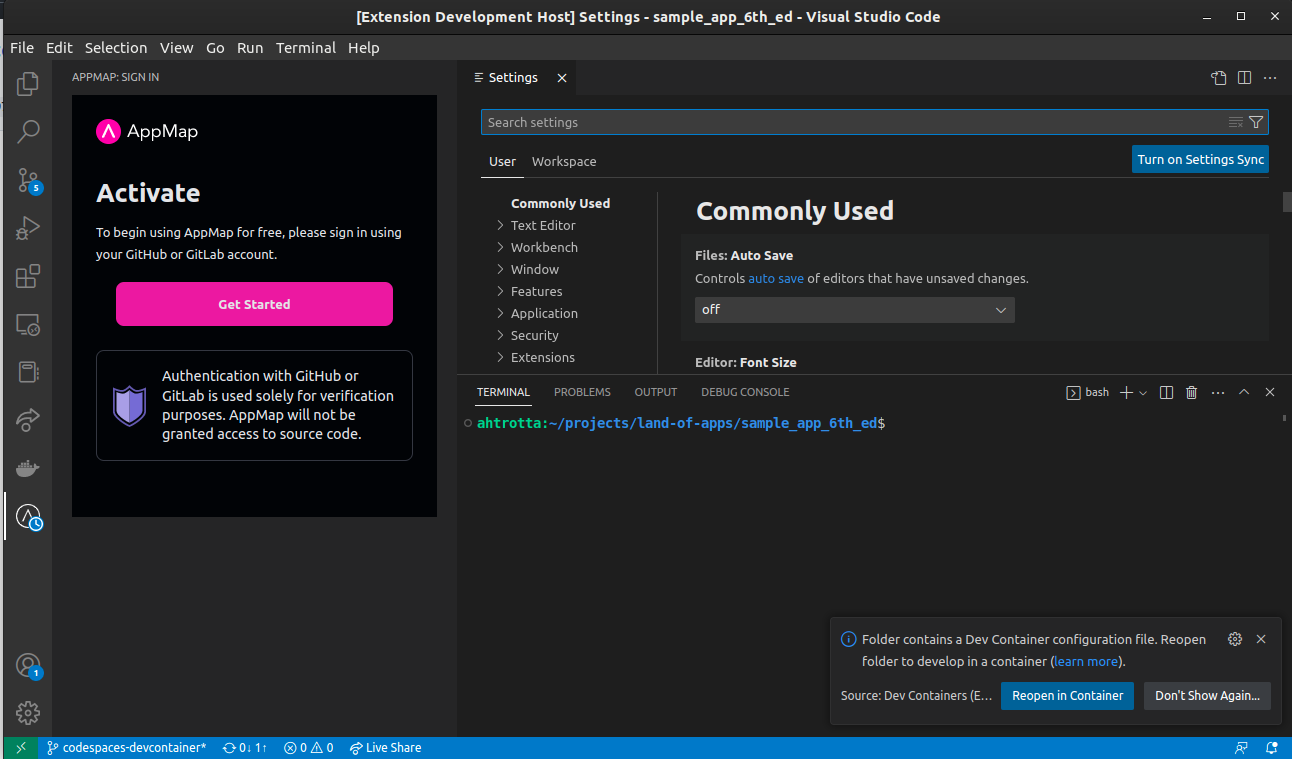Open the Docker extension in the sidebar
The image size is (1292, 759).
pos(27,467)
